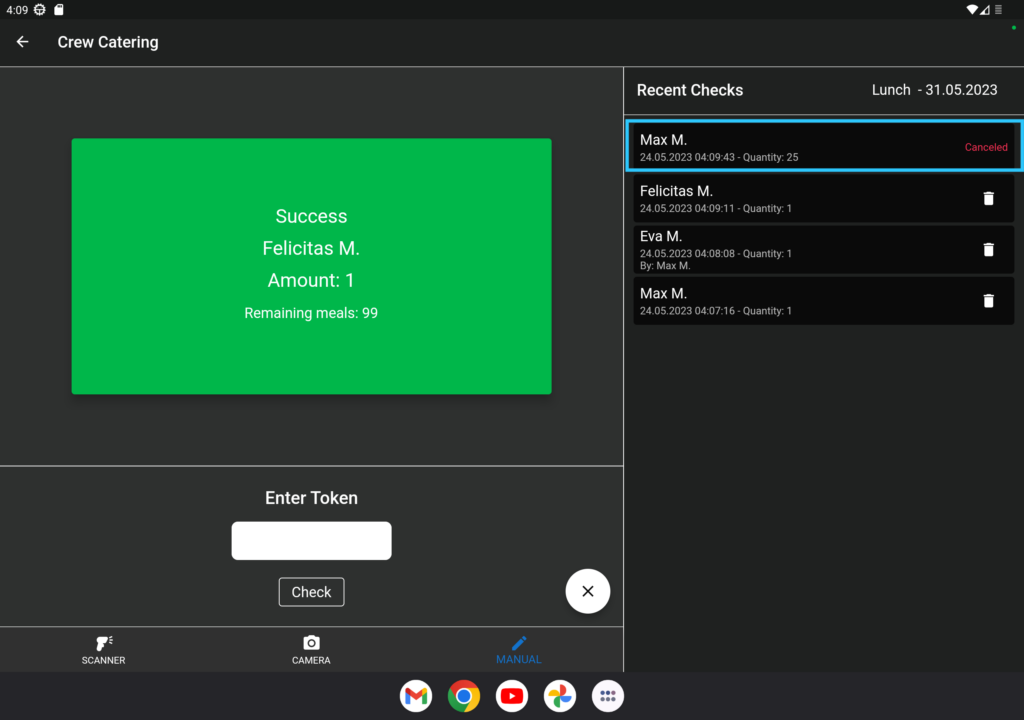Delete the Eva M. check entry
1024x720 pixels.
(x=988, y=250)
